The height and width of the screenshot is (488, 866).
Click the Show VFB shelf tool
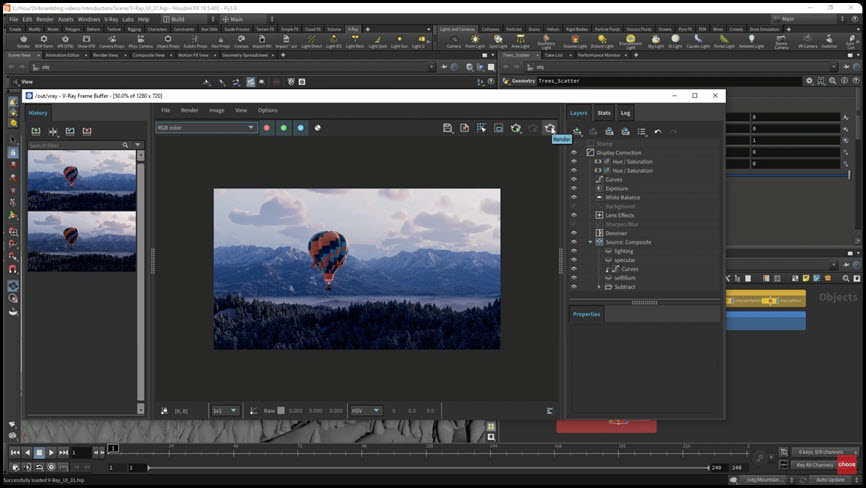click(86, 41)
